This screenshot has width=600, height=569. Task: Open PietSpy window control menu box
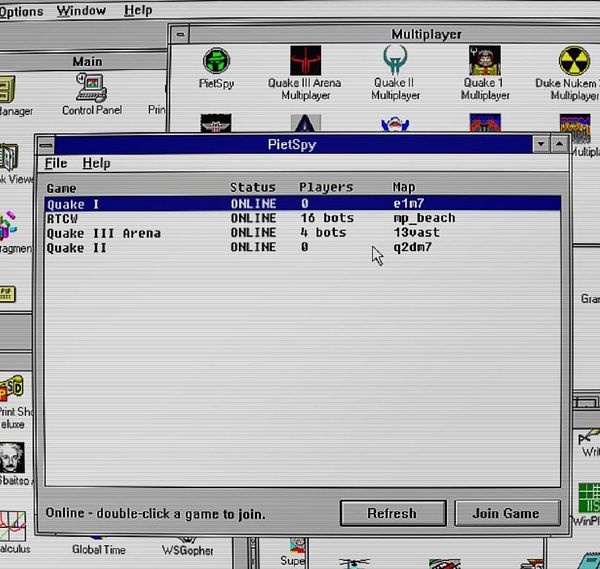[x=46, y=145]
